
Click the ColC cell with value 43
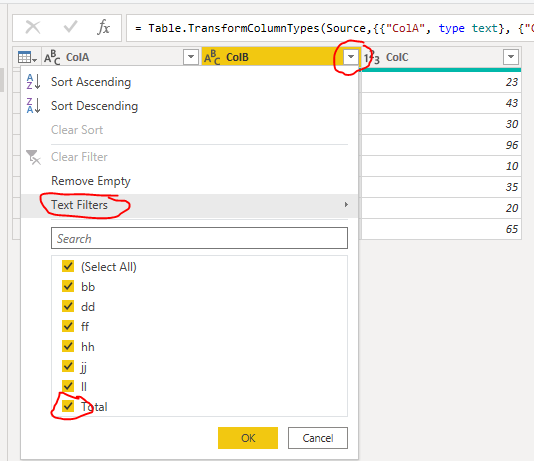click(441, 103)
